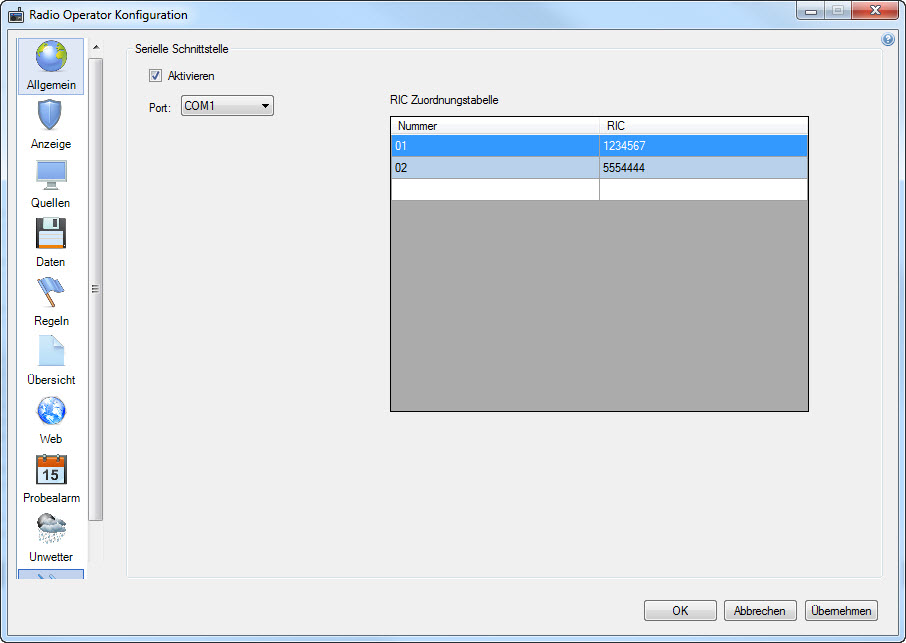Open the Regeln flag section

[51, 302]
